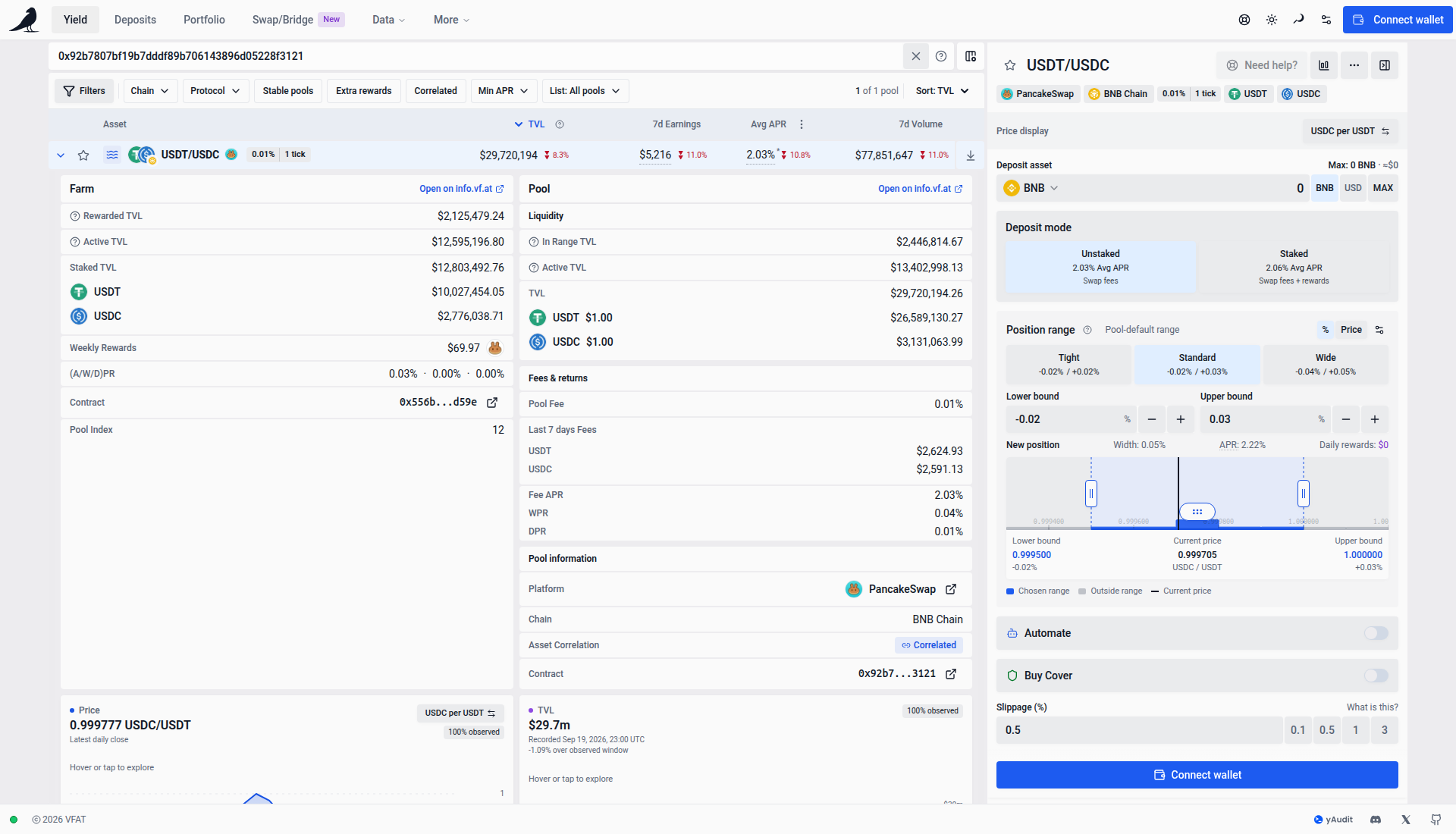Star USDT/USDC in deposit panel header
This screenshot has height=834, width=1456.
(x=1010, y=65)
